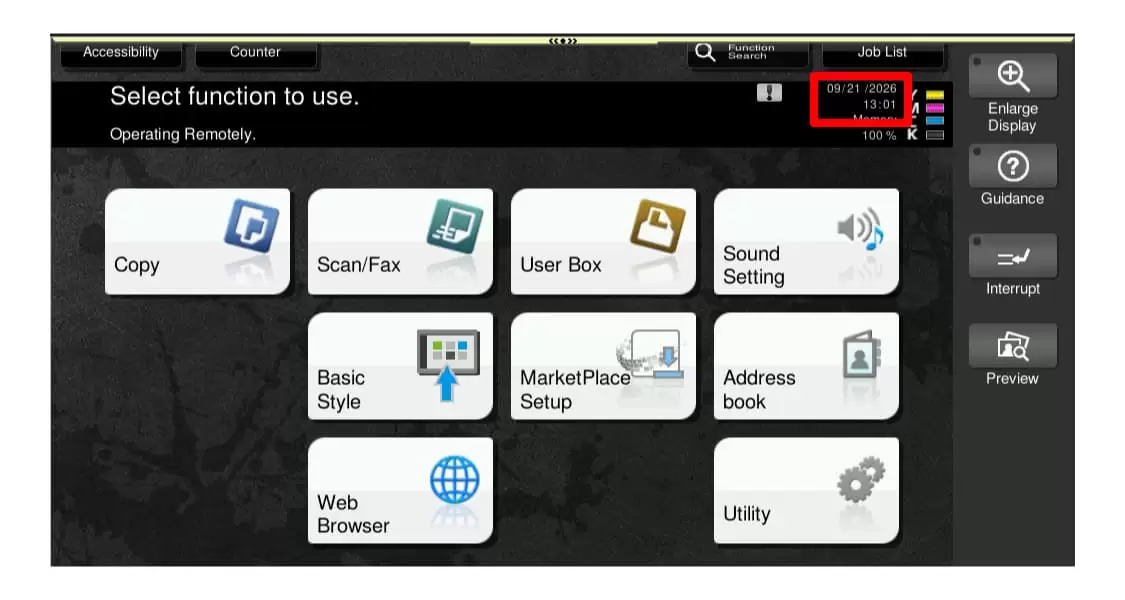
Task: Open the Job List button
Action: pyautogui.click(x=882, y=53)
